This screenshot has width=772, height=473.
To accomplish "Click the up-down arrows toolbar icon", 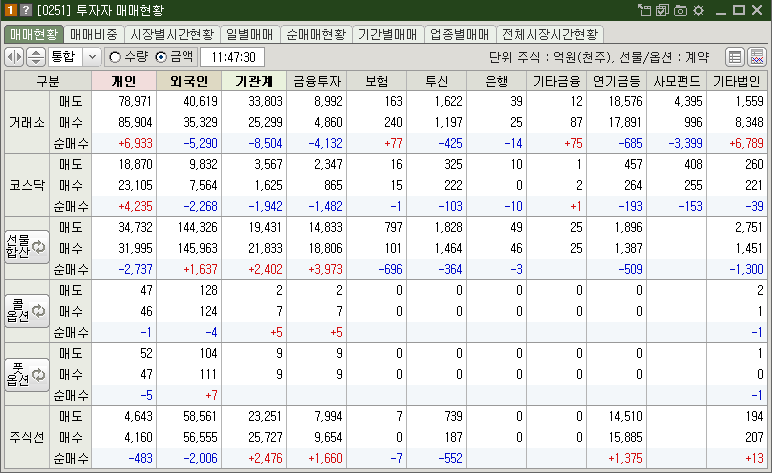I will click(x=35, y=57).
